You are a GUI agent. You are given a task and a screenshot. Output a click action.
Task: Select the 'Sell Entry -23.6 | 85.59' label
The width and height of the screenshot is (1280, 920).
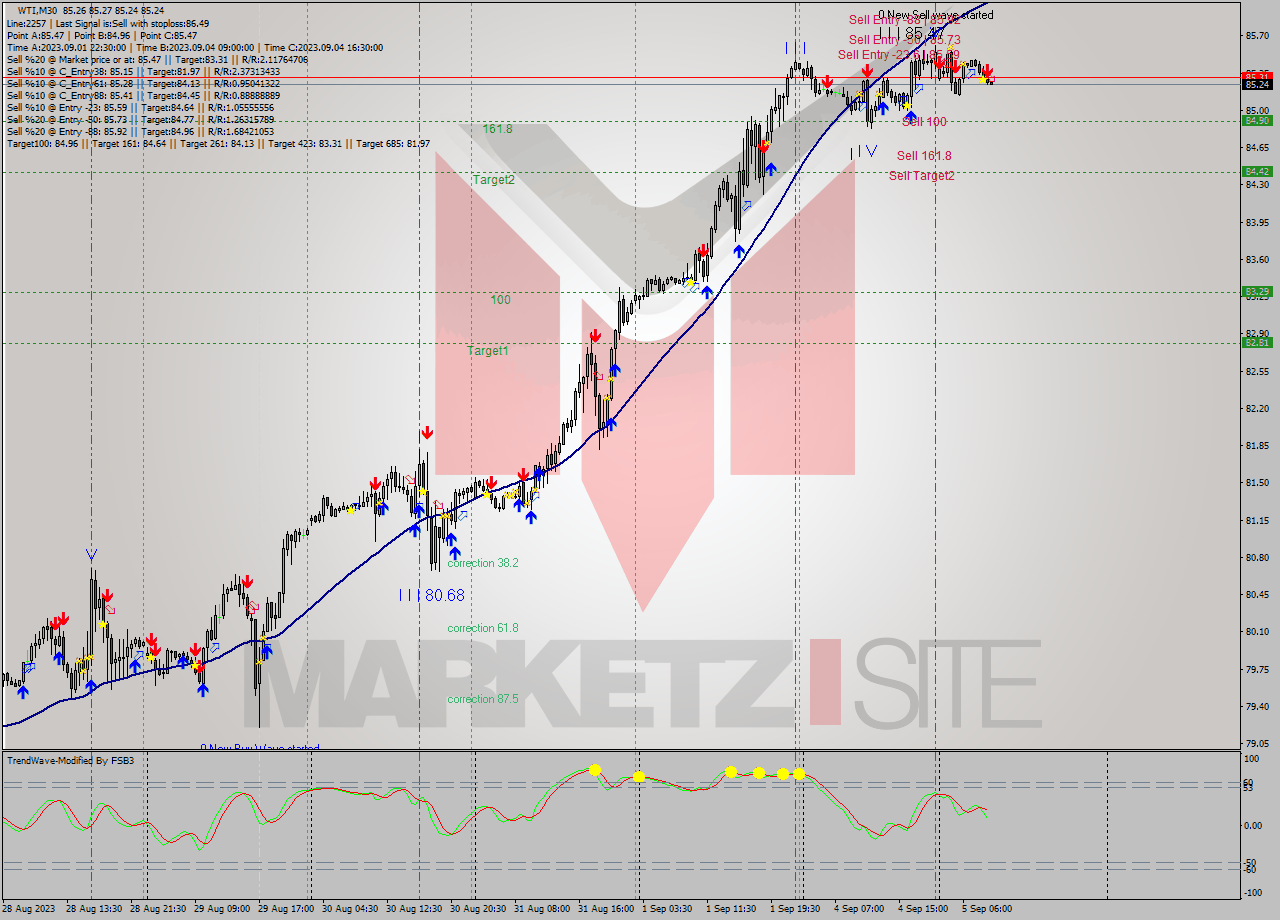[x=898, y=55]
